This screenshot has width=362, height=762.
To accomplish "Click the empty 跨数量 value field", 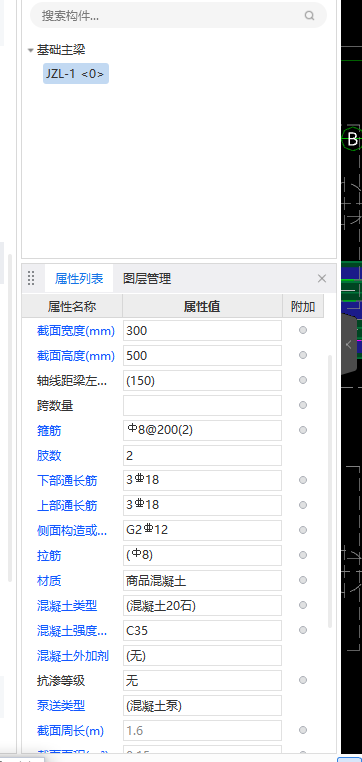I will pos(202,405).
